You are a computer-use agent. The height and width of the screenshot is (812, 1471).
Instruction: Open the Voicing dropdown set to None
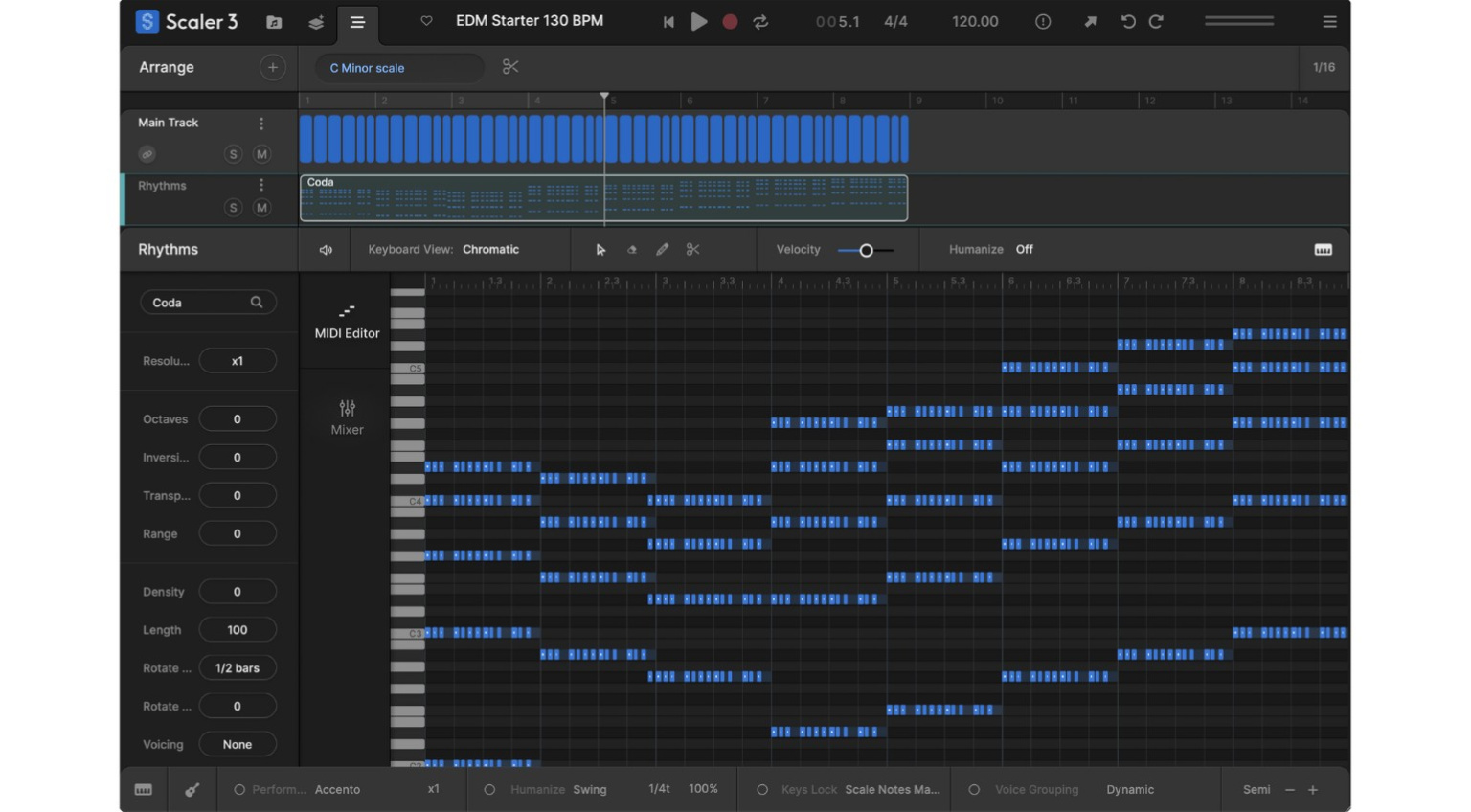(x=237, y=743)
